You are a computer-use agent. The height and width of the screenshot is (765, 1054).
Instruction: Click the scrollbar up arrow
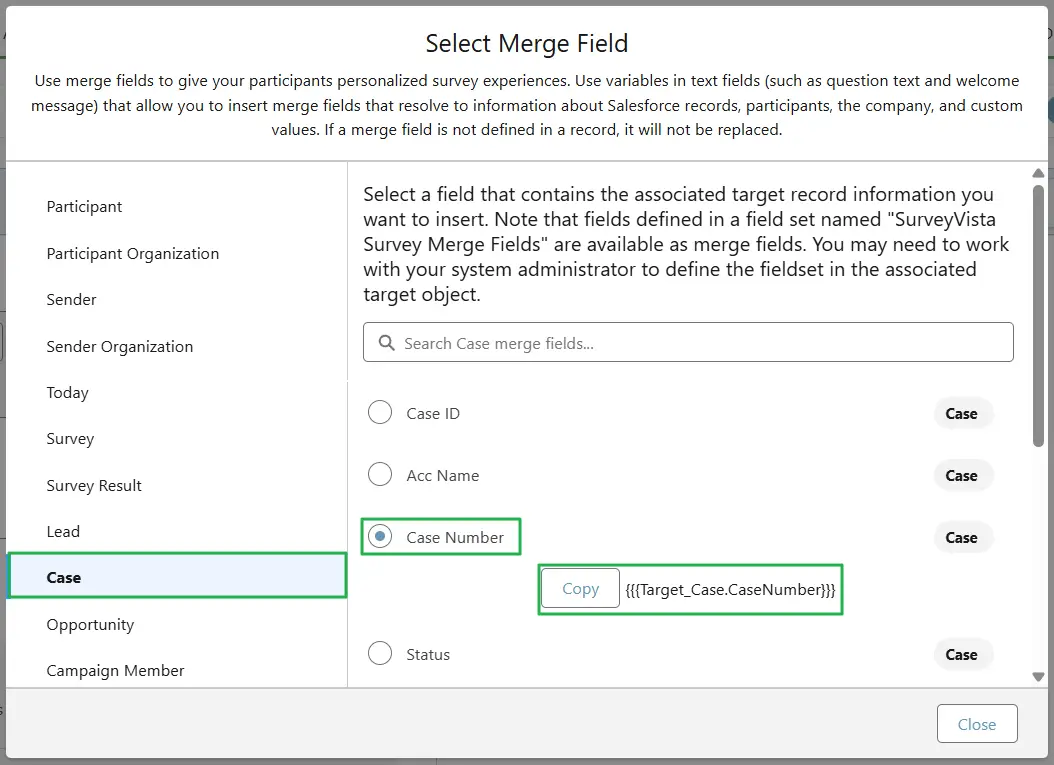pyautogui.click(x=1040, y=172)
